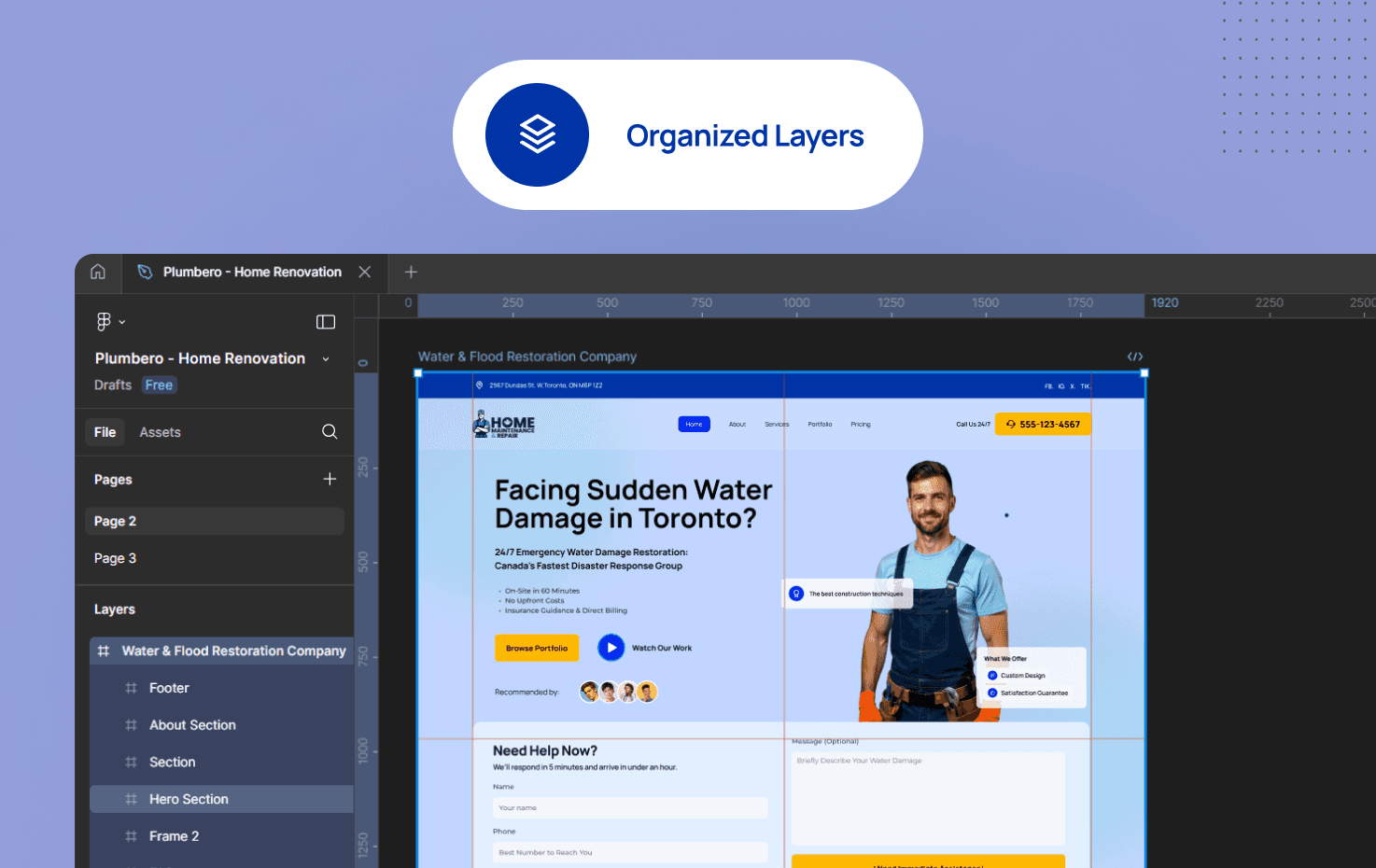Open the Drafts location link
Viewport: 1376px width, 868px height.
(113, 385)
